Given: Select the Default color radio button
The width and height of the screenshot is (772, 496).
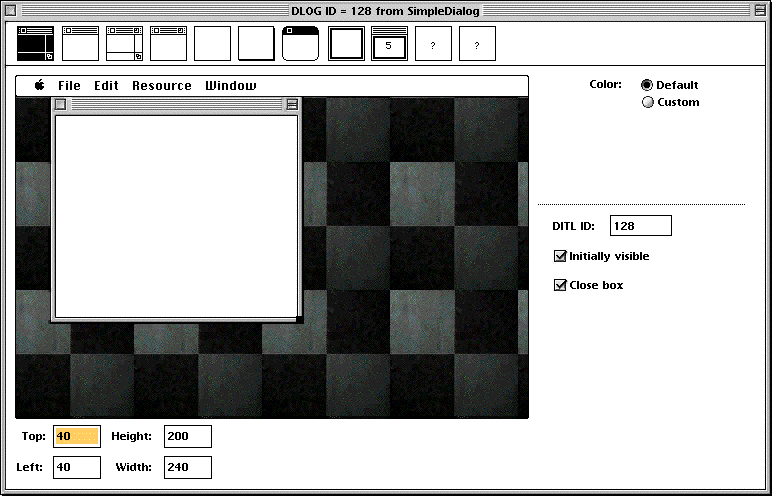Looking at the screenshot, I should coord(647,85).
